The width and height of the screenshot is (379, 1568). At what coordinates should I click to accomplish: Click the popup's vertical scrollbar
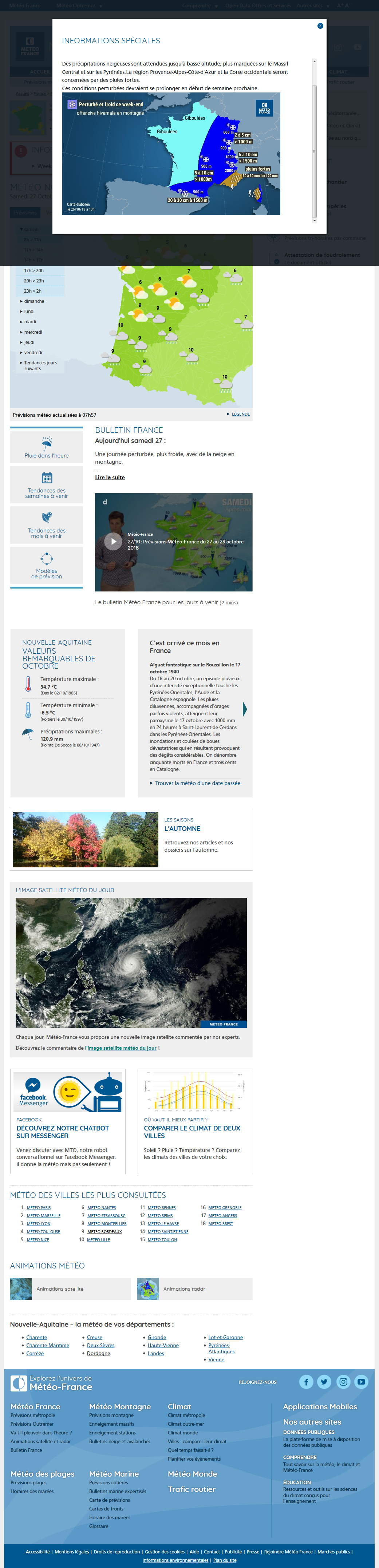click(x=315, y=150)
